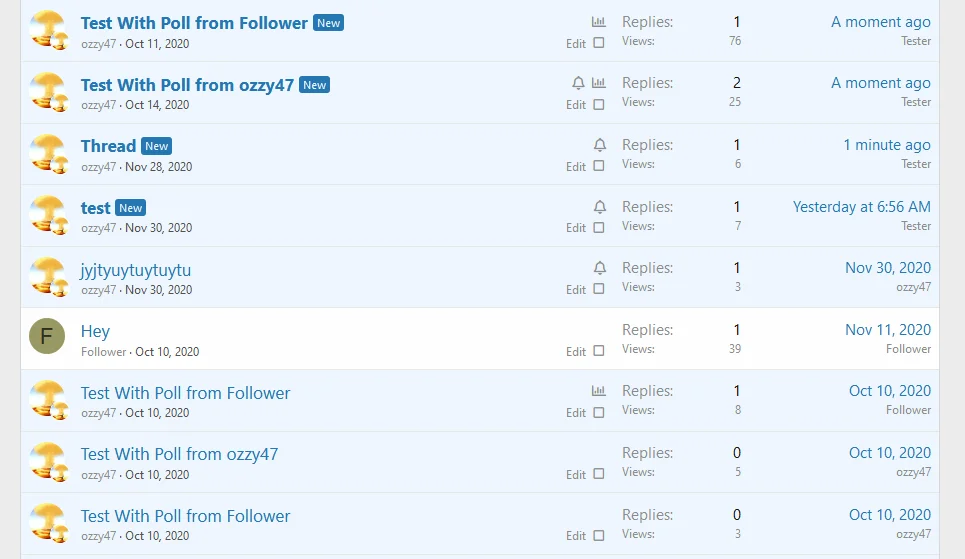Select checkbox on 'jyjtyuytuytuytu' thread row
Image resolution: width=965 pixels, height=559 pixels.
(599, 289)
